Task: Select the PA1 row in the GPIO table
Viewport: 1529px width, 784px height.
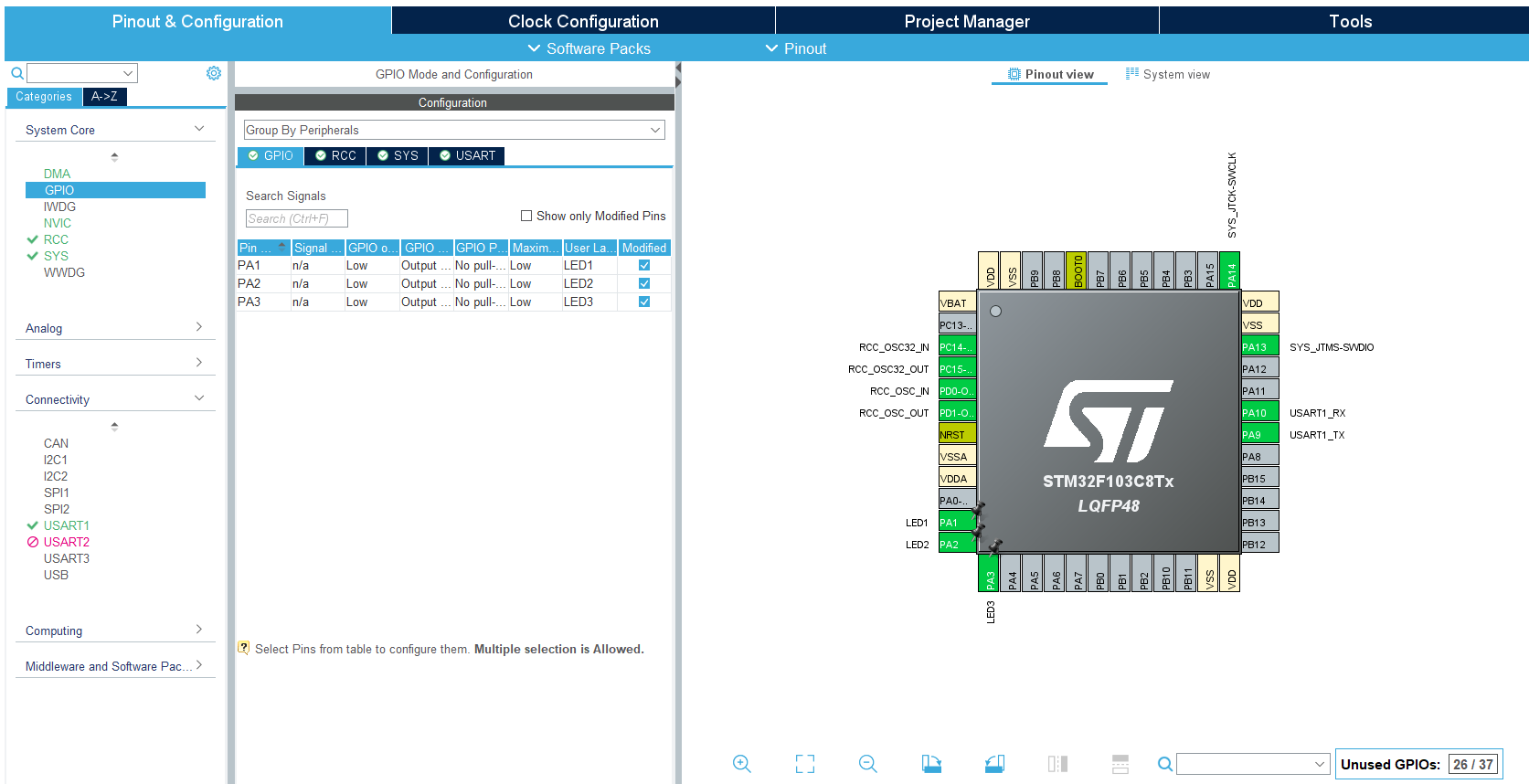Action: point(454,266)
